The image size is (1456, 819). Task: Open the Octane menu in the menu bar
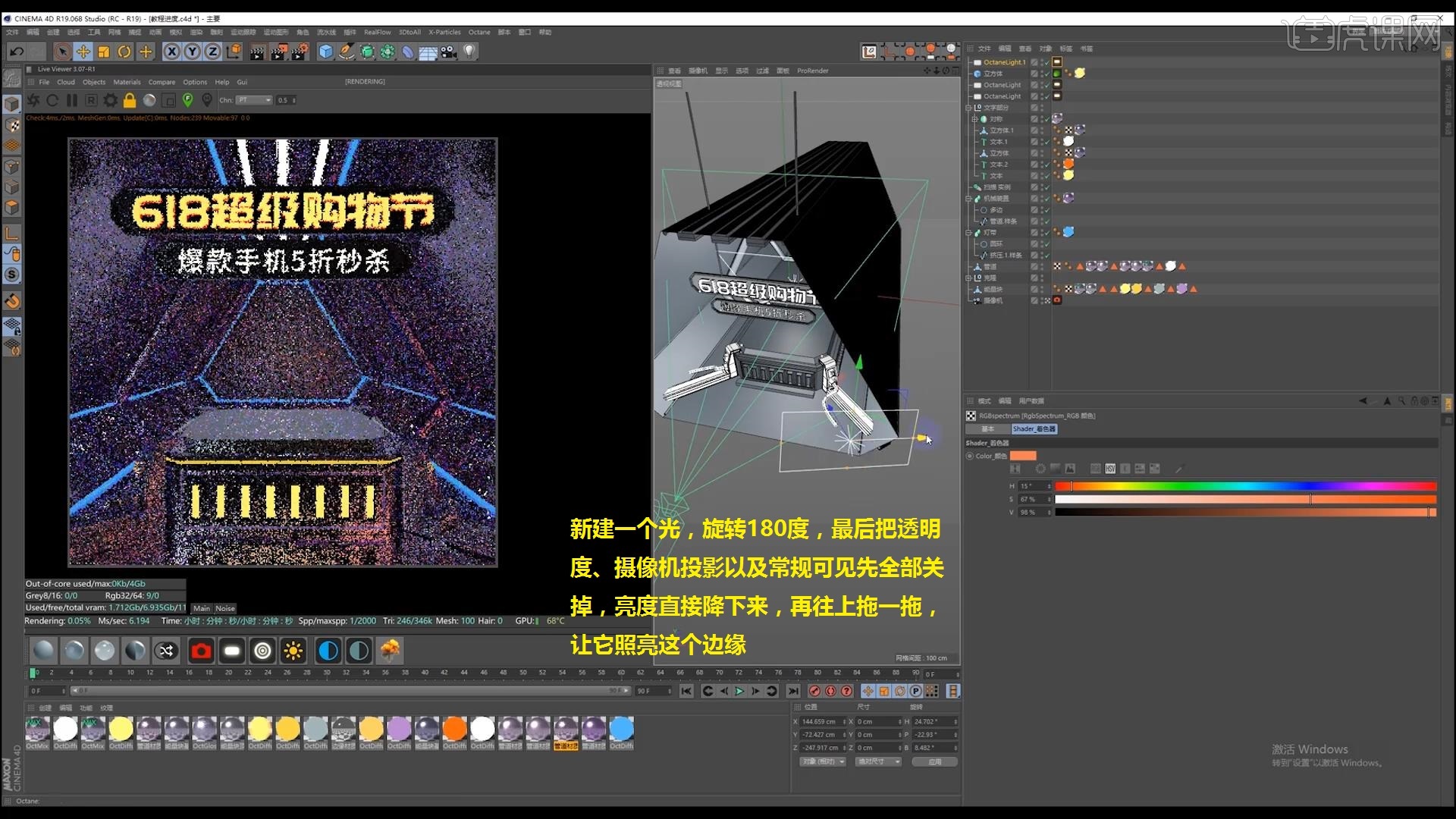479,33
